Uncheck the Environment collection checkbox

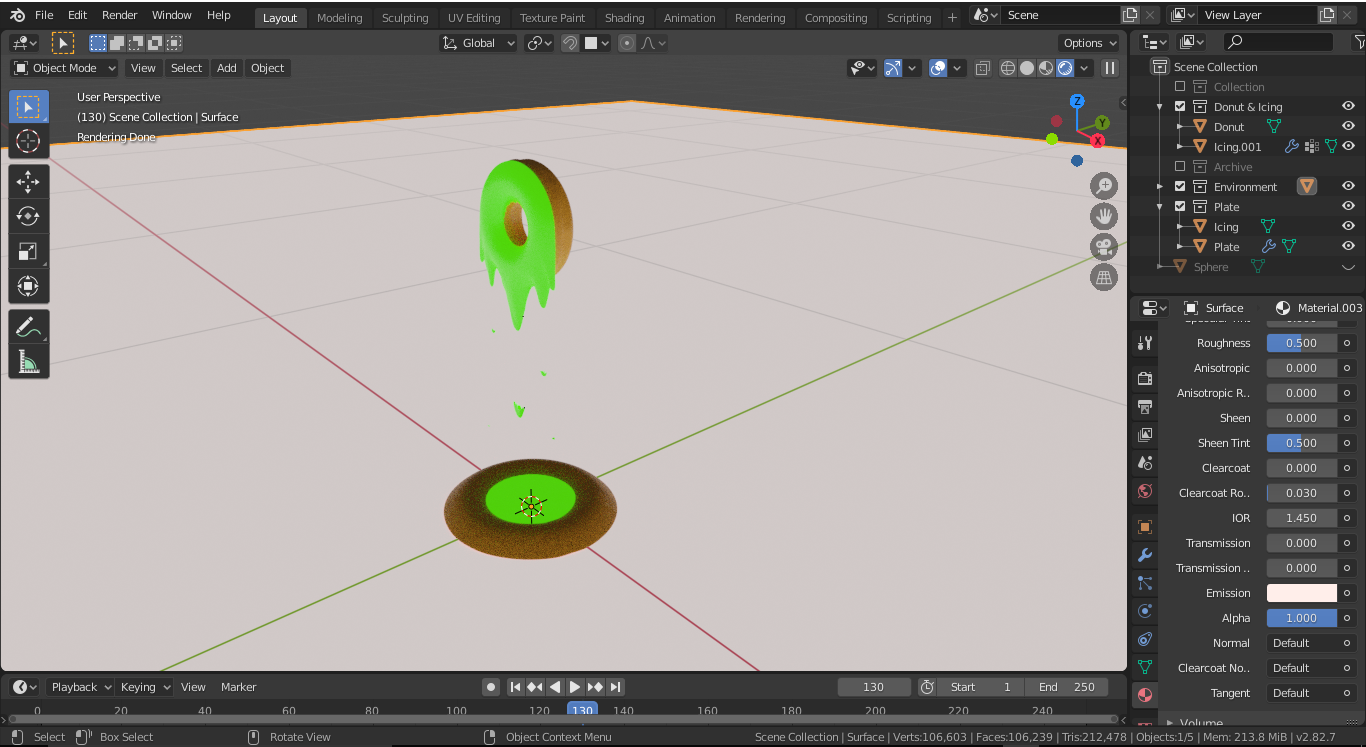(1180, 187)
